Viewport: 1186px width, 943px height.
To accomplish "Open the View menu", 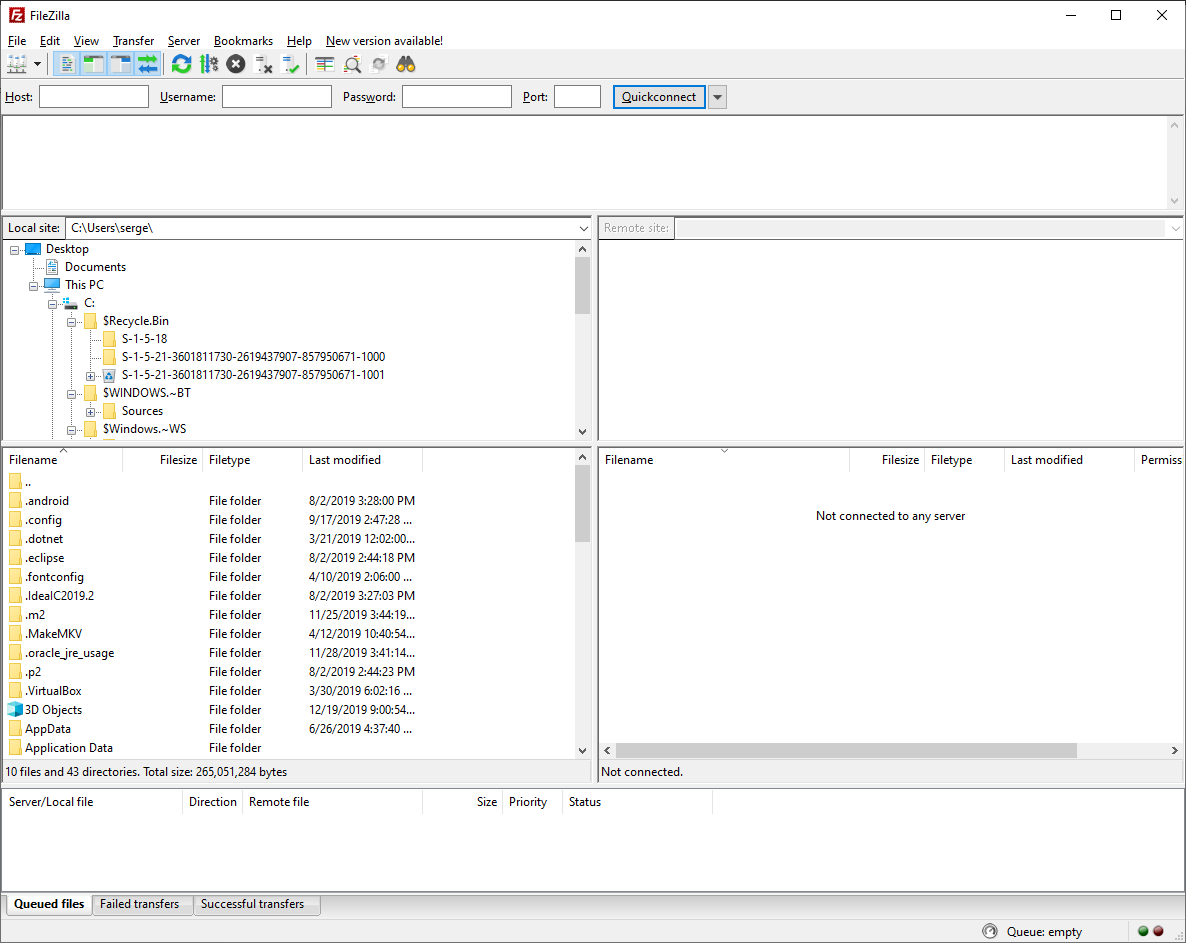I will (86, 41).
